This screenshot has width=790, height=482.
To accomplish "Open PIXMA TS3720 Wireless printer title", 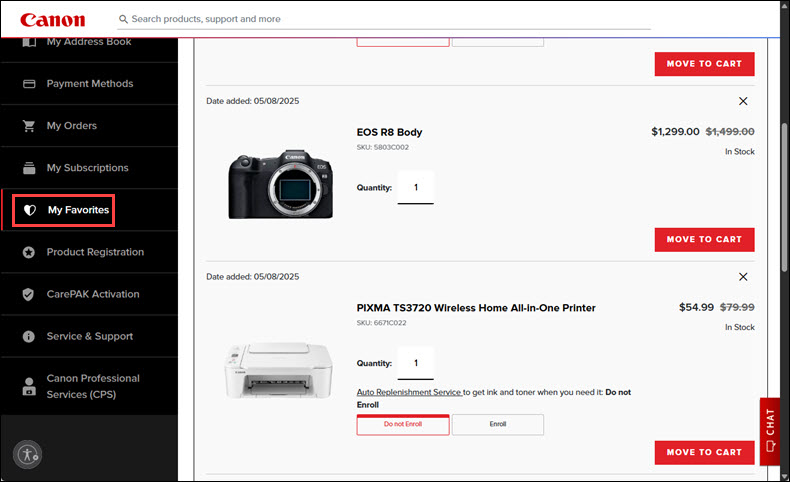I will [x=476, y=308].
